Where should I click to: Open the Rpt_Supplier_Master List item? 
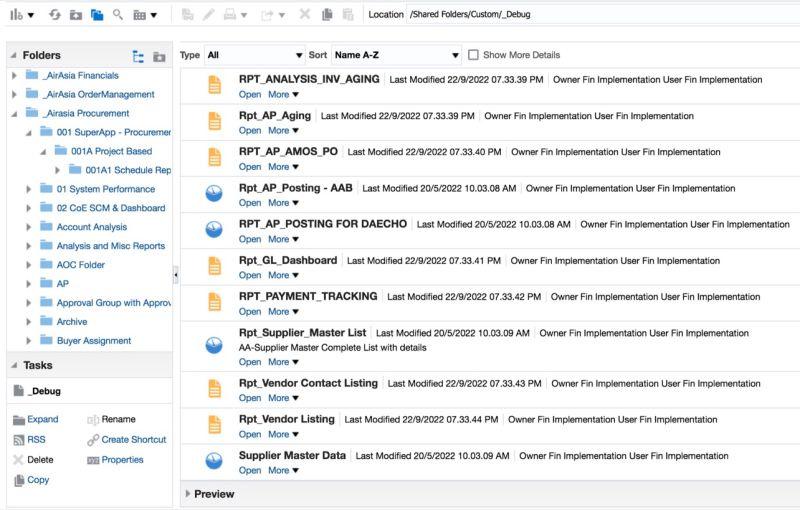(x=249, y=362)
